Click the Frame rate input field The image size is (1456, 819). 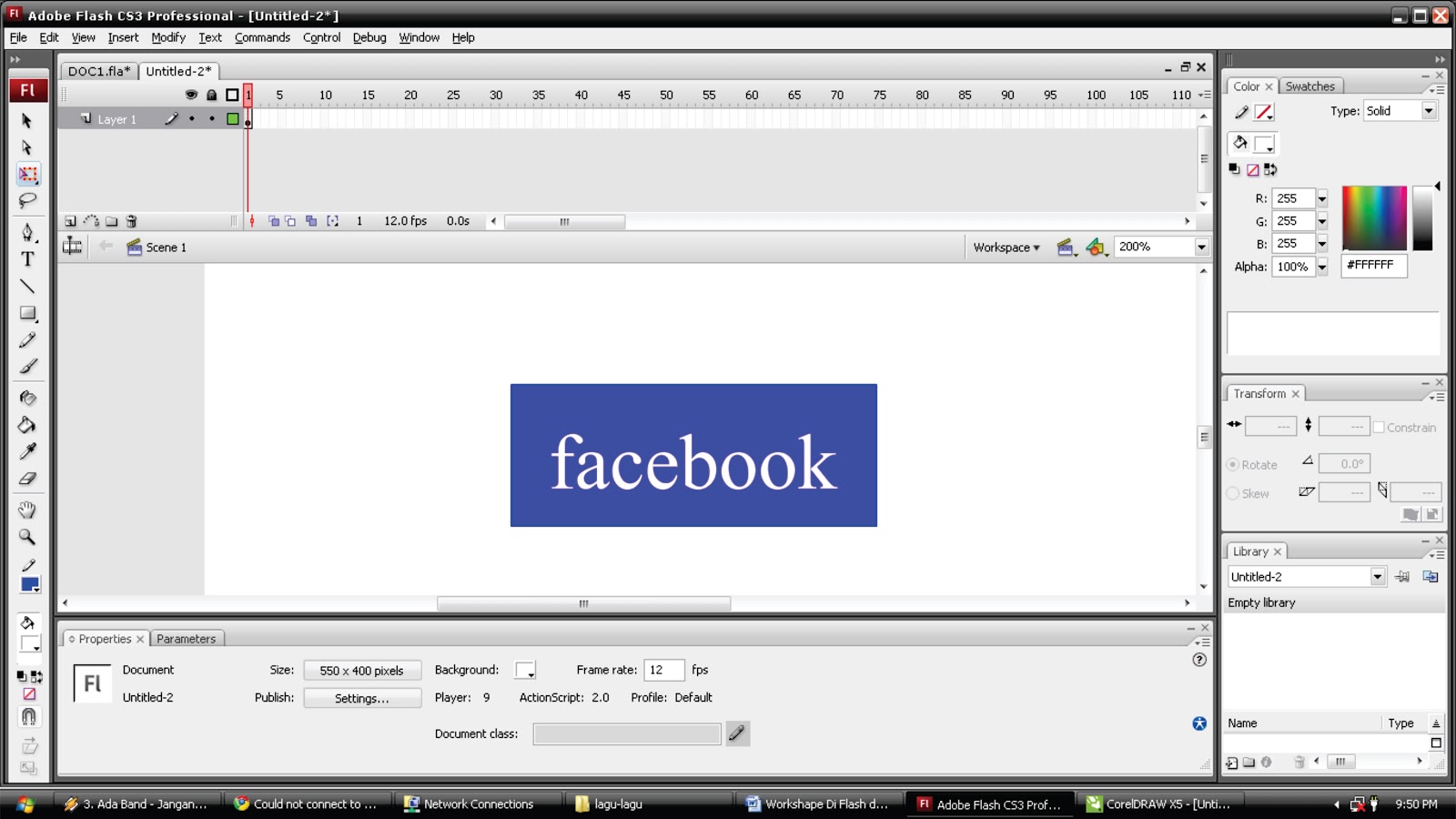[x=663, y=671]
